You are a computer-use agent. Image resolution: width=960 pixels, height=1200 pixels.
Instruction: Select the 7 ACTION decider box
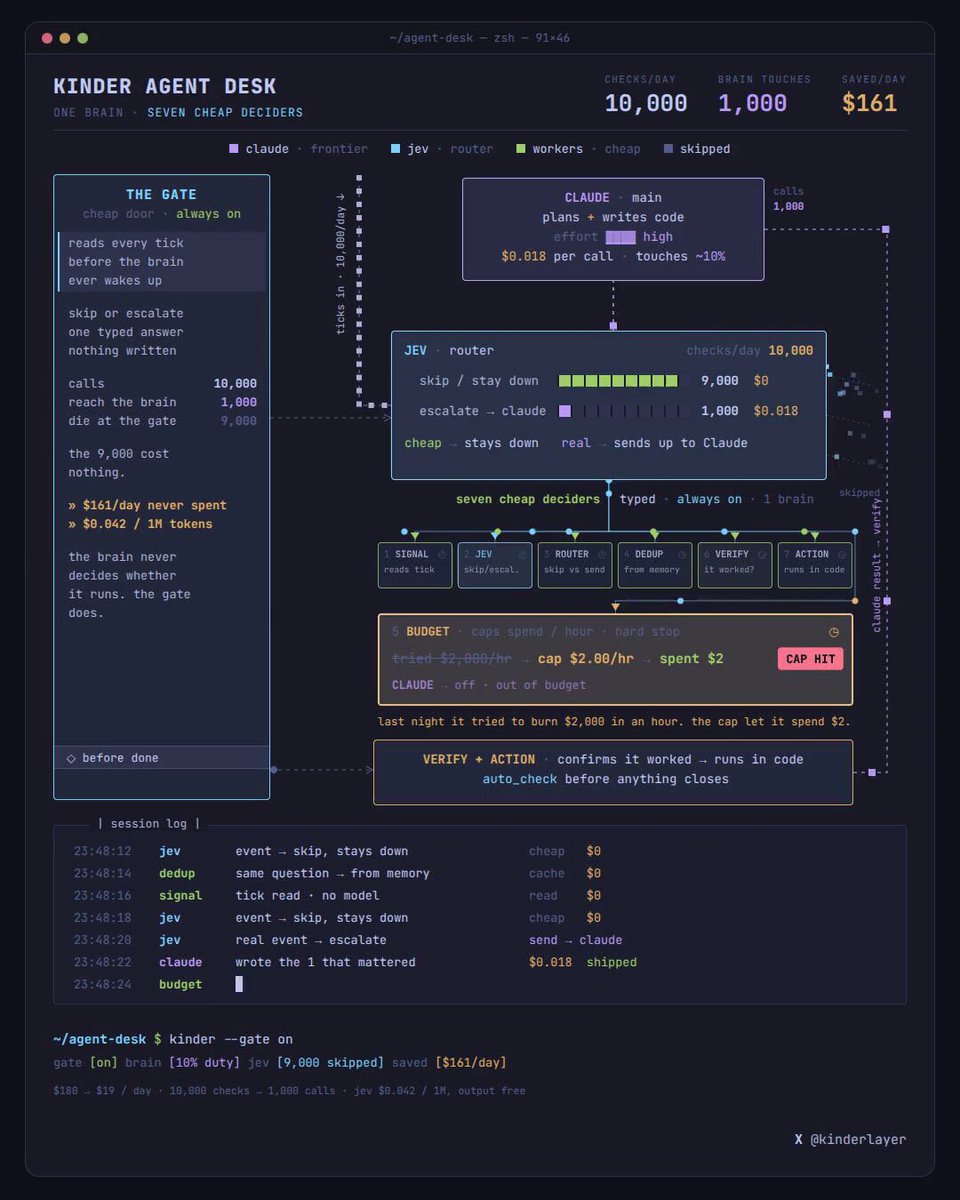[815, 565]
